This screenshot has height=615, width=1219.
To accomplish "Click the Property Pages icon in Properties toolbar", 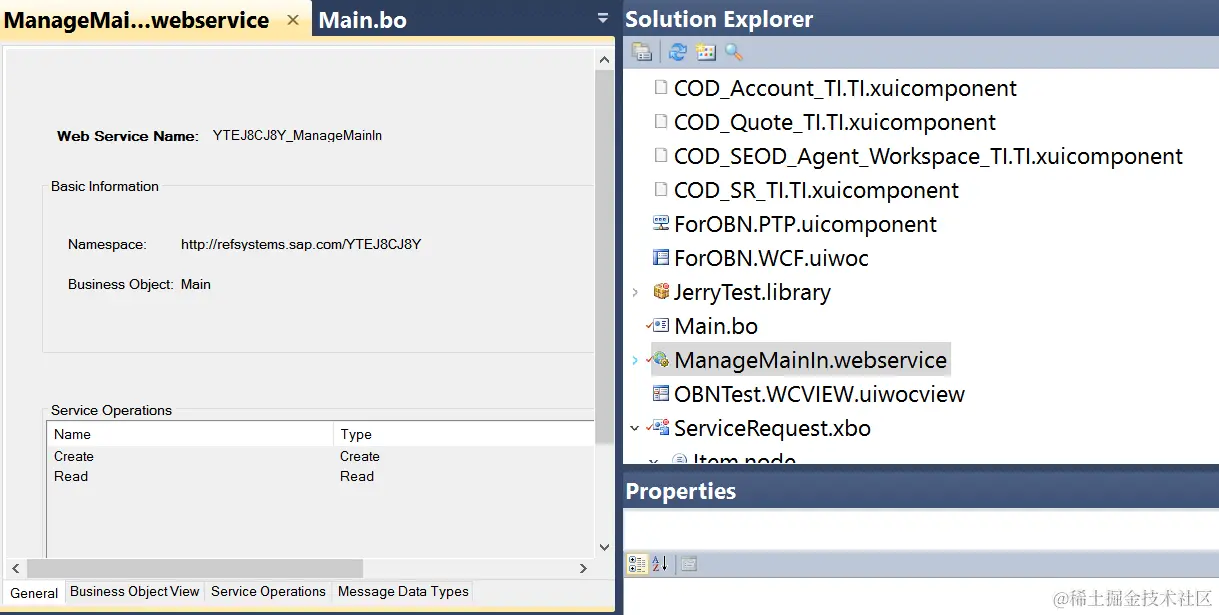I will (x=688, y=564).
